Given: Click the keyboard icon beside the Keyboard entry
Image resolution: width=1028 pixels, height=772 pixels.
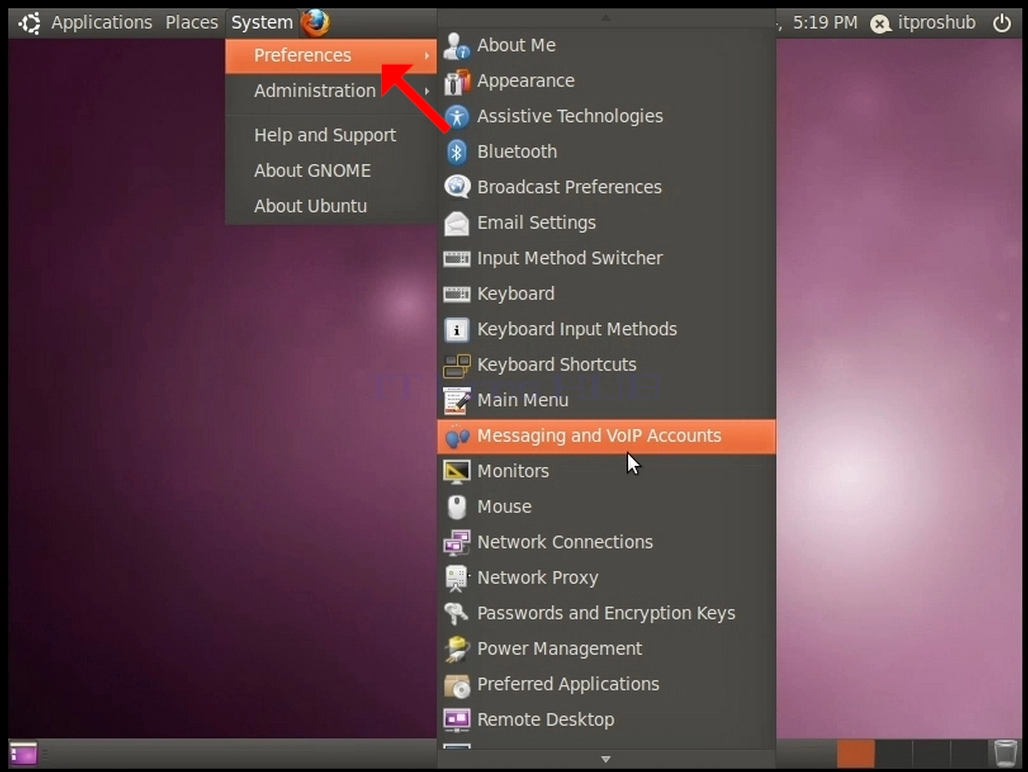Looking at the screenshot, I should (456, 294).
